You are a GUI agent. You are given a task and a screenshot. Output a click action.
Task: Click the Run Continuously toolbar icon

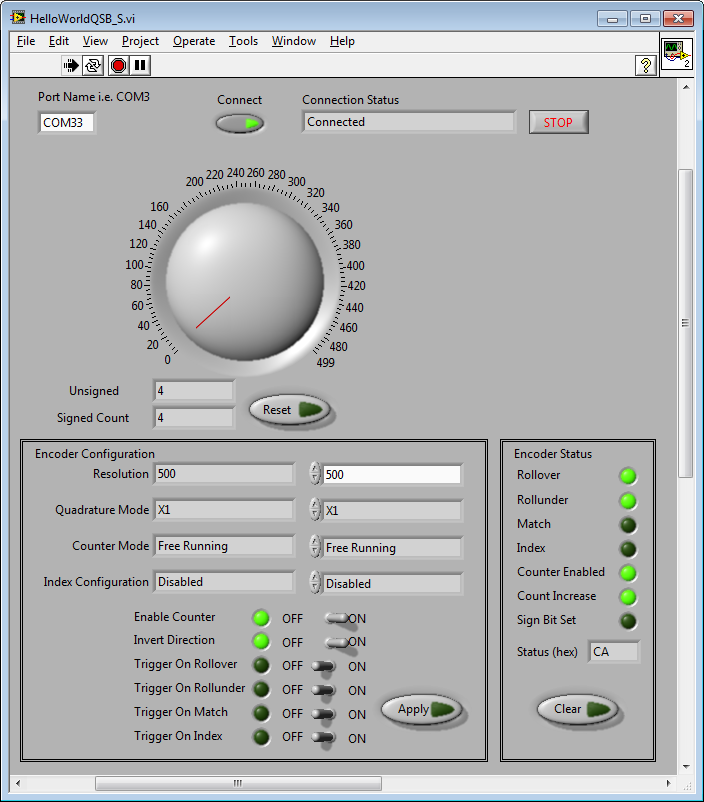coord(93,65)
